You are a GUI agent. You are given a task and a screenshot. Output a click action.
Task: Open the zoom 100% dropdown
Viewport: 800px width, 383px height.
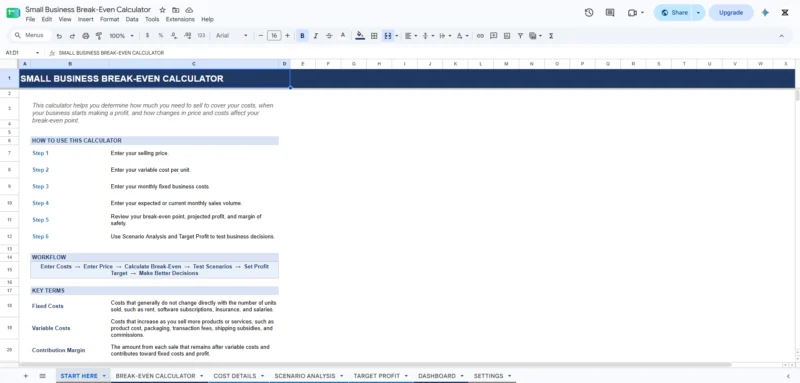pyautogui.click(x=121, y=36)
